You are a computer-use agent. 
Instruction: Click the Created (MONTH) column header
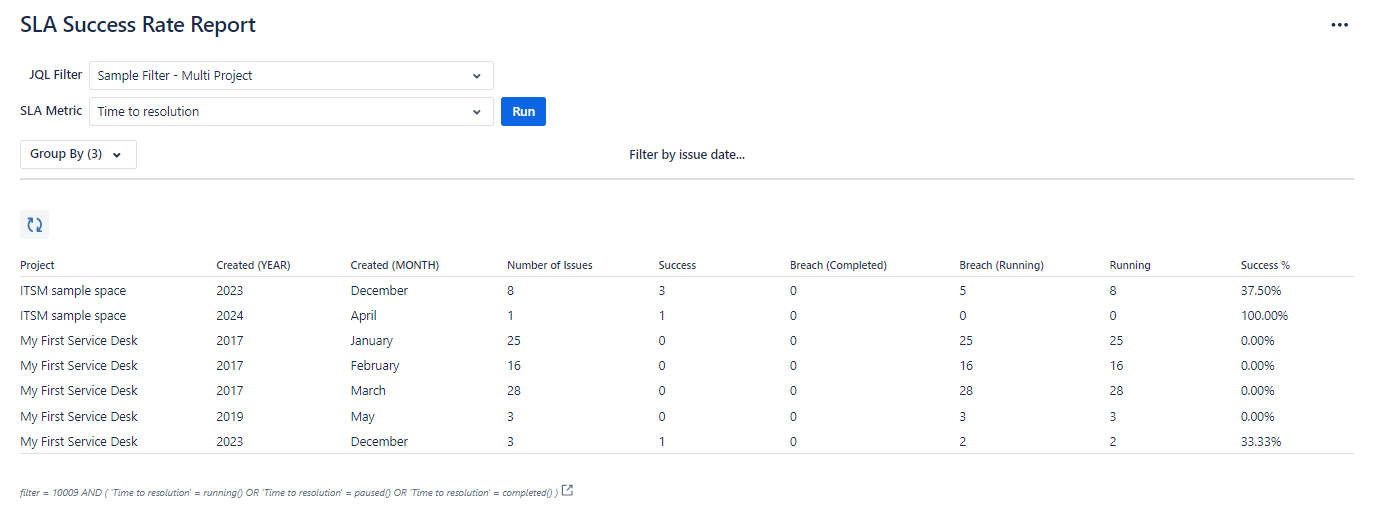pos(394,265)
